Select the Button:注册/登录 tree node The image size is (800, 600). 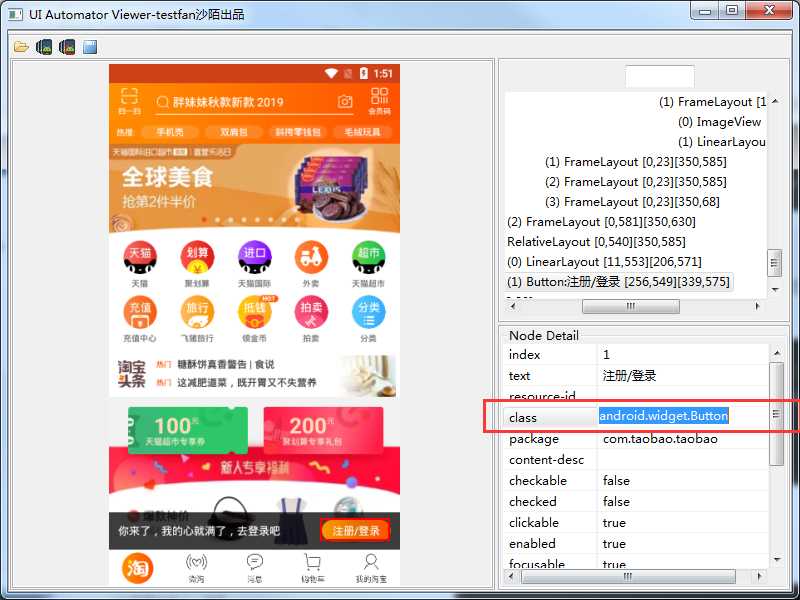pyautogui.click(x=618, y=282)
